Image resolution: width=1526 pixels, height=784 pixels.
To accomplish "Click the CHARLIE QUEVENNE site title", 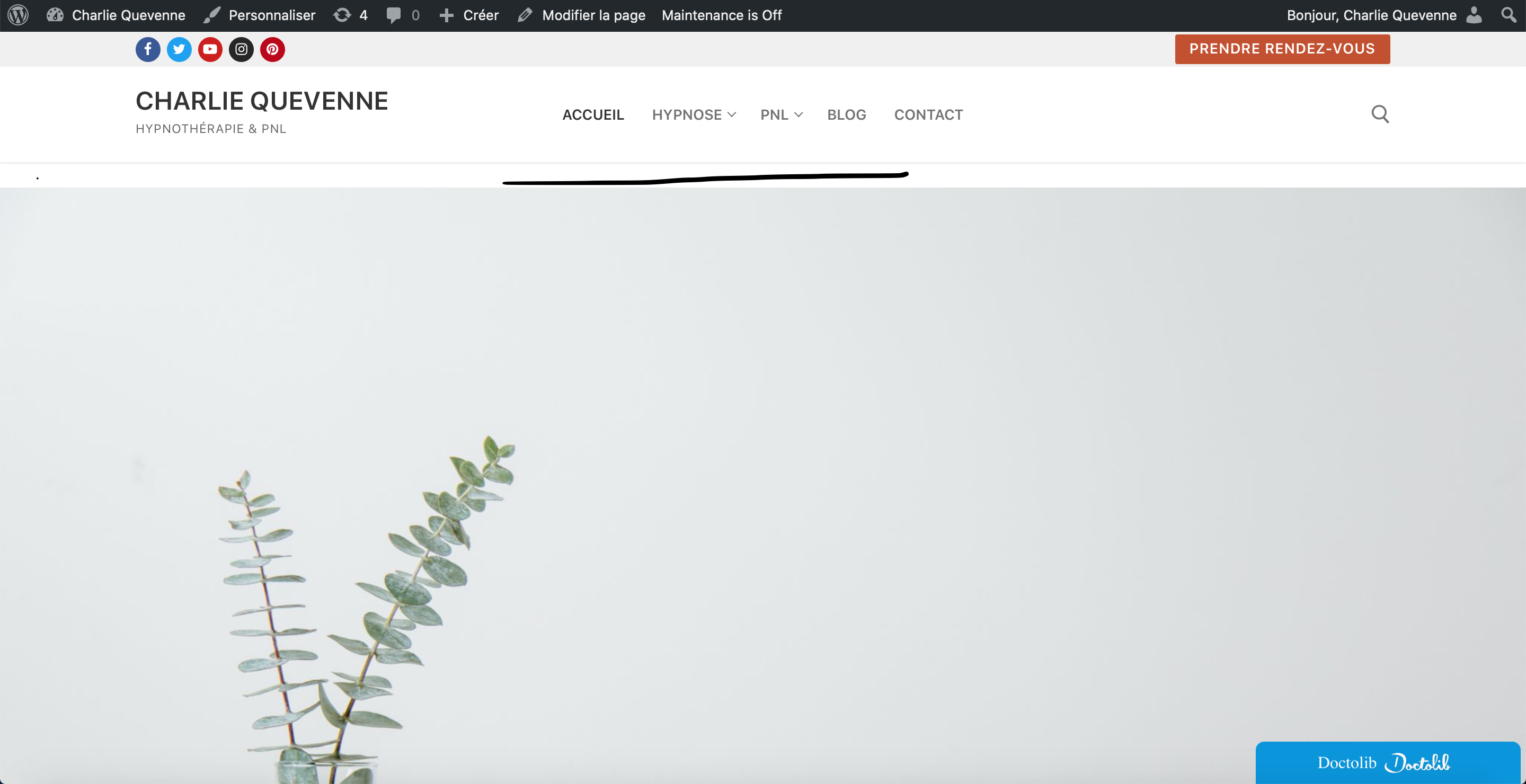I will click(261, 101).
